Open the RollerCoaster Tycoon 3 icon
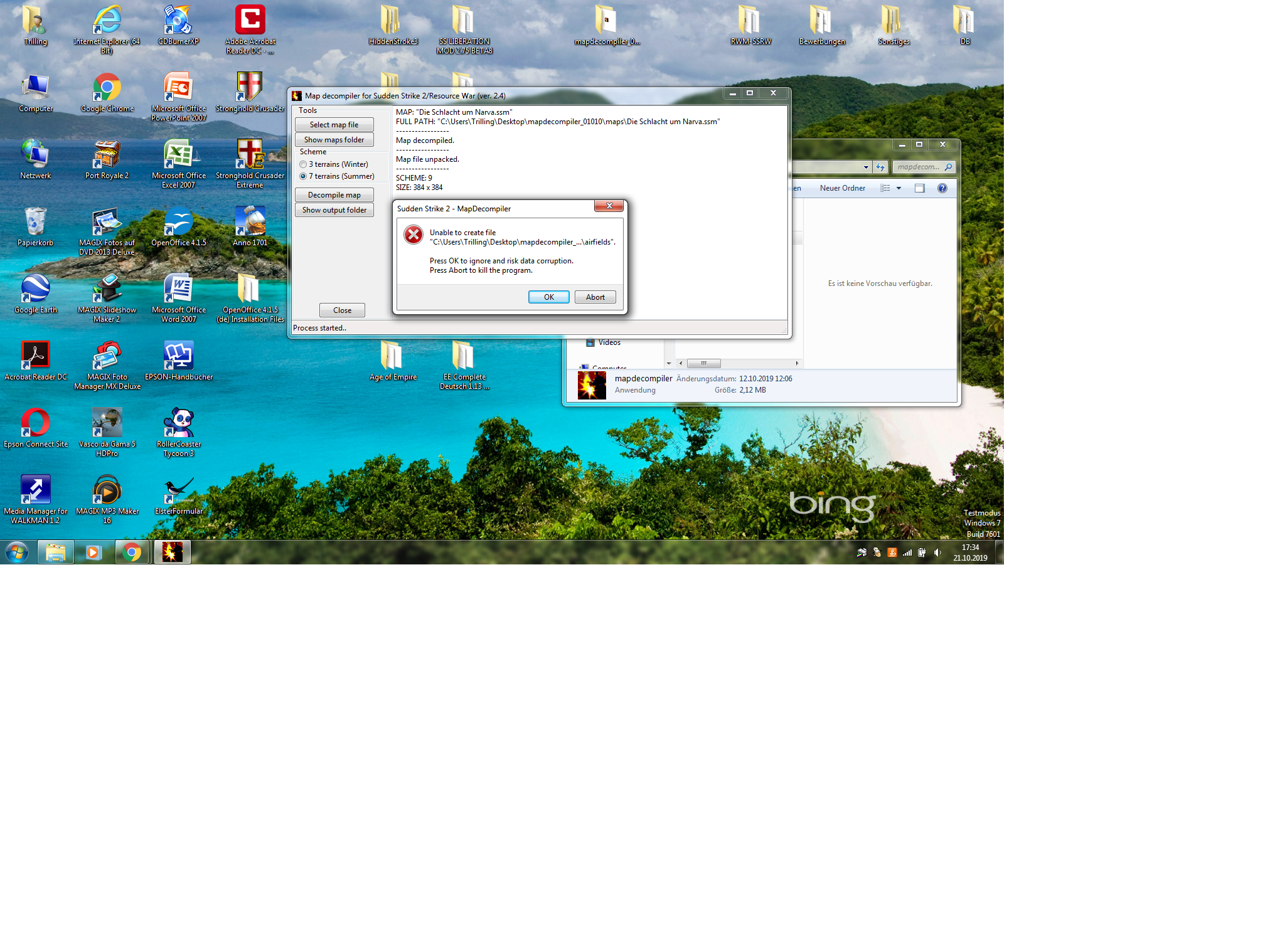The image size is (1285, 952). click(178, 431)
